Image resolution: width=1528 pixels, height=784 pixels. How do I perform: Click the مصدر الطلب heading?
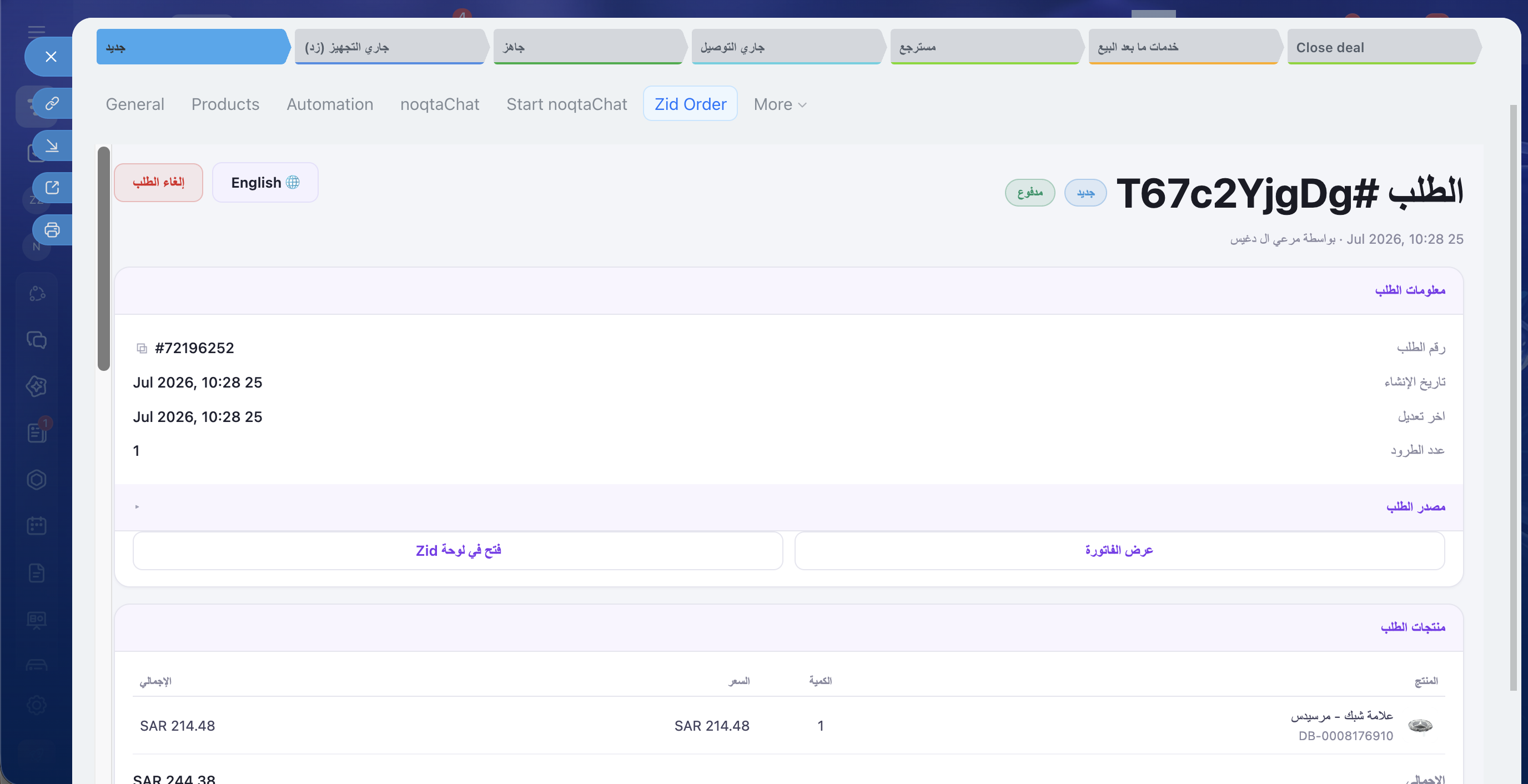click(x=1415, y=506)
